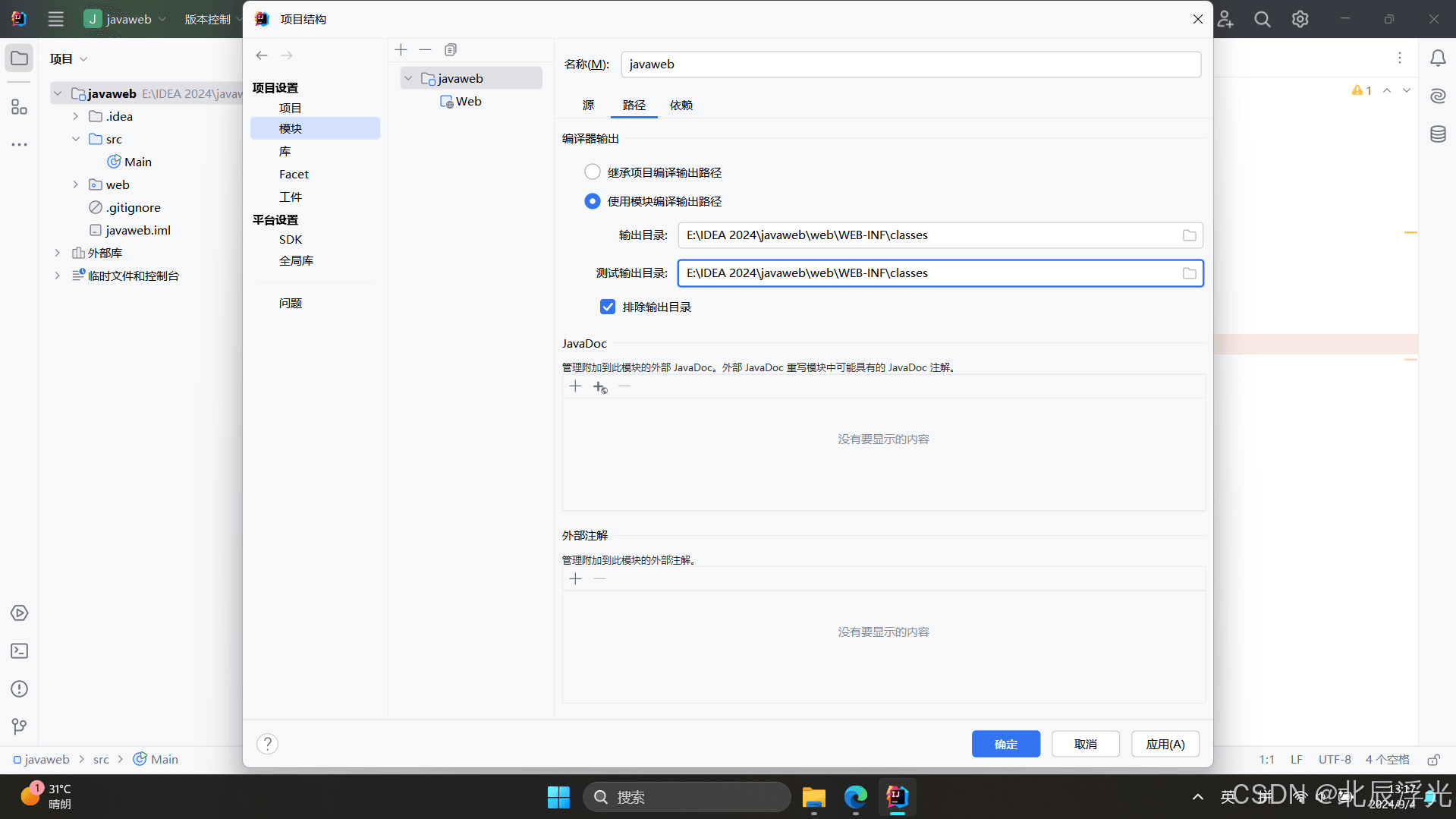Expand 临时文件和控制台 node
This screenshot has width=1456, height=819.
[x=58, y=276]
